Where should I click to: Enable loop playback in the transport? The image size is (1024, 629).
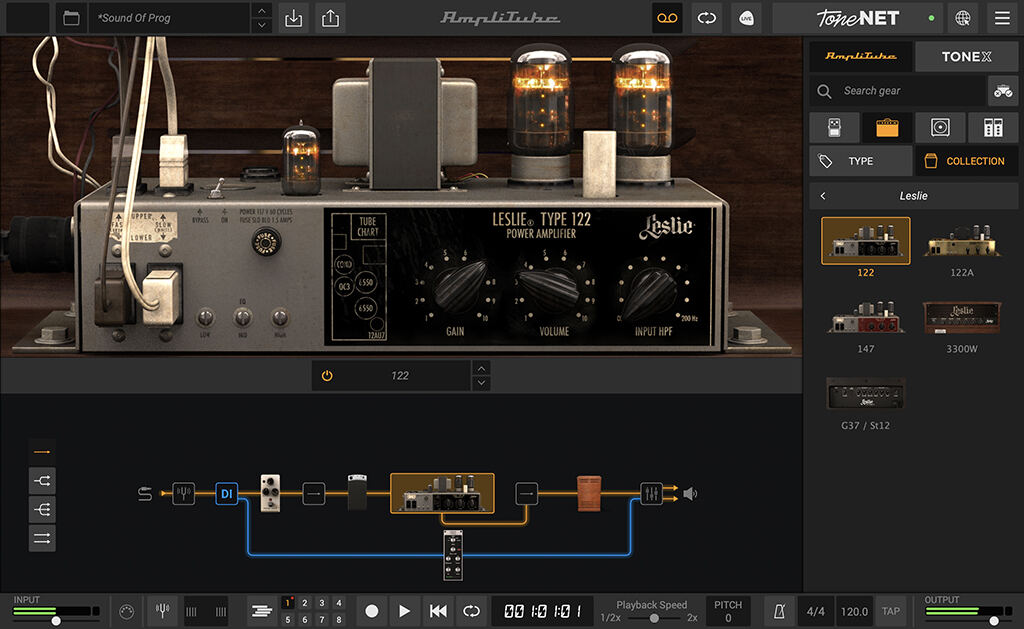click(x=471, y=610)
